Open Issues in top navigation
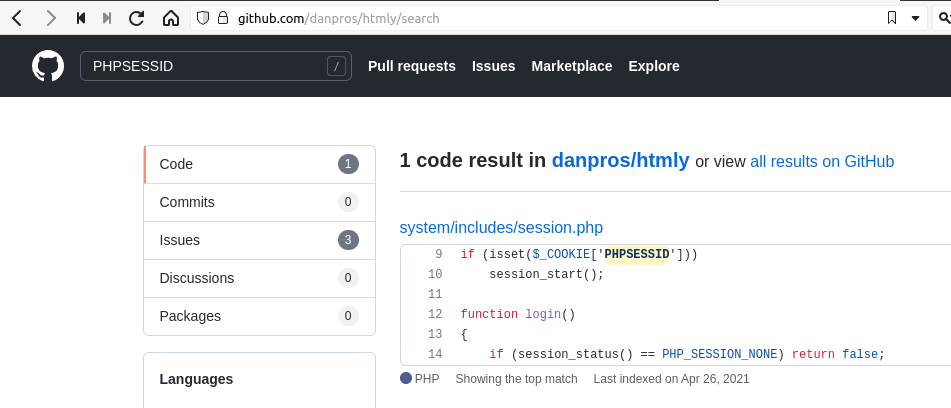This screenshot has height=408, width=951. click(x=494, y=66)
